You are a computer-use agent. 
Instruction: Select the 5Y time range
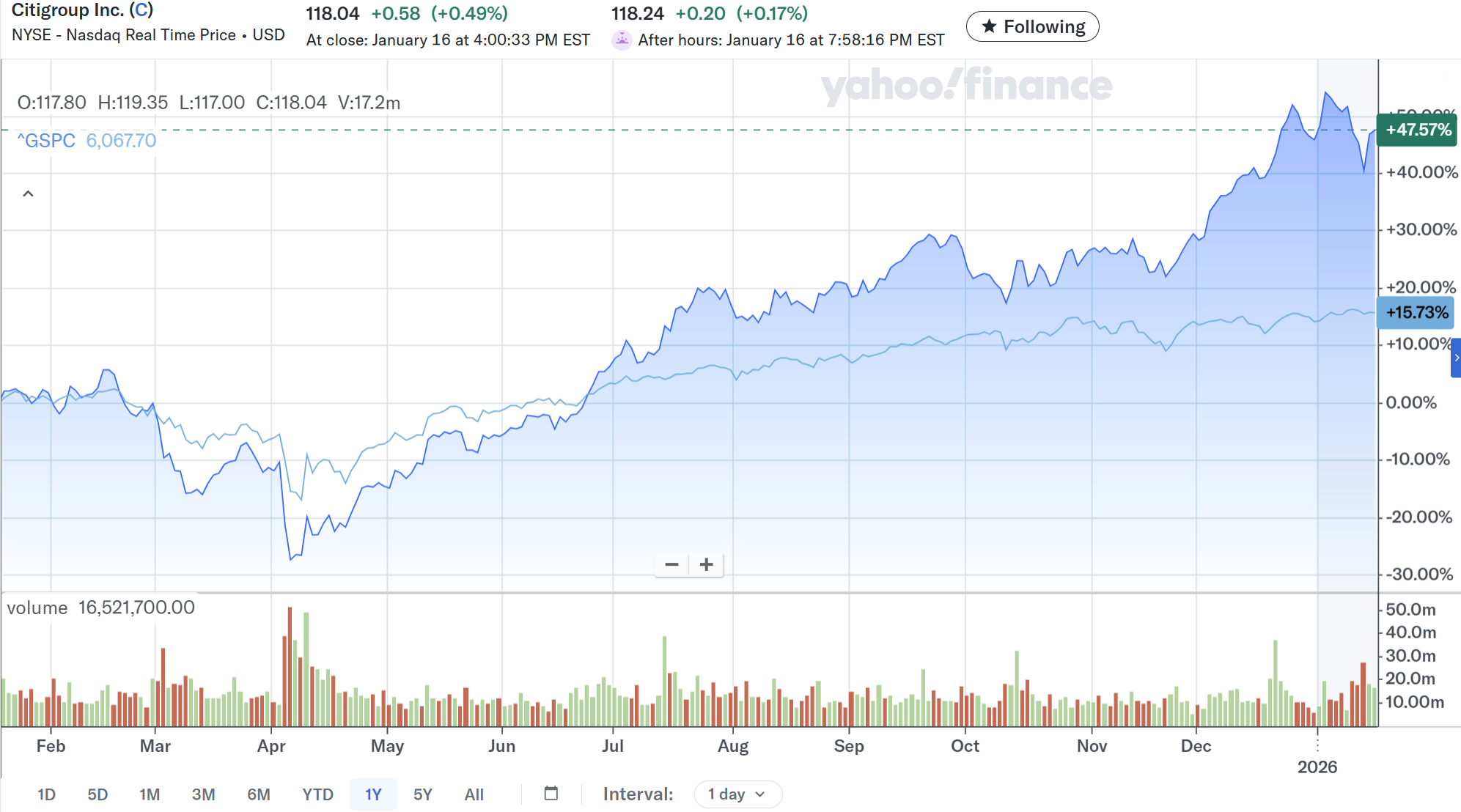tap(423, 794)
